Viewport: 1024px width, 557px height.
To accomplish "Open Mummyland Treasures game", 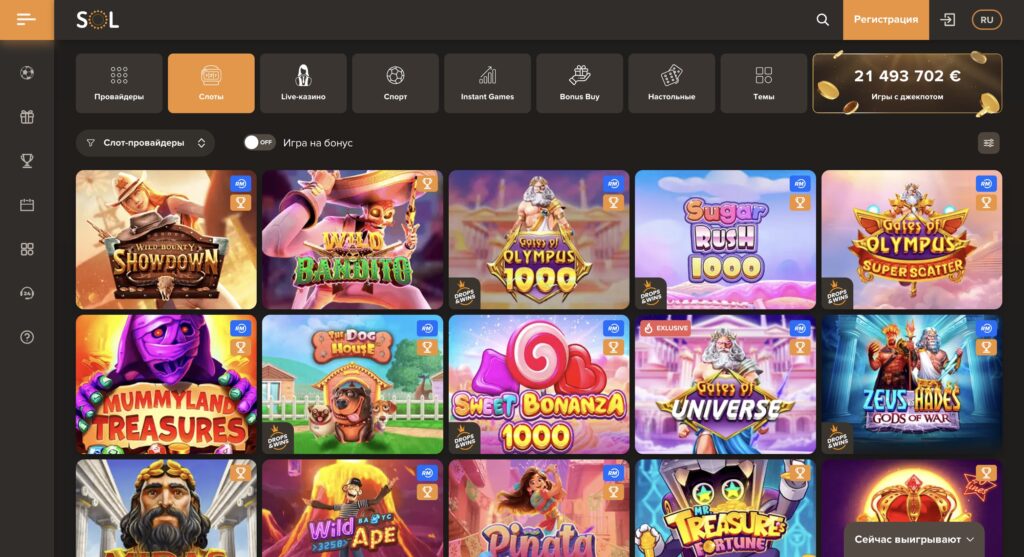I will [x=166, y=385].
